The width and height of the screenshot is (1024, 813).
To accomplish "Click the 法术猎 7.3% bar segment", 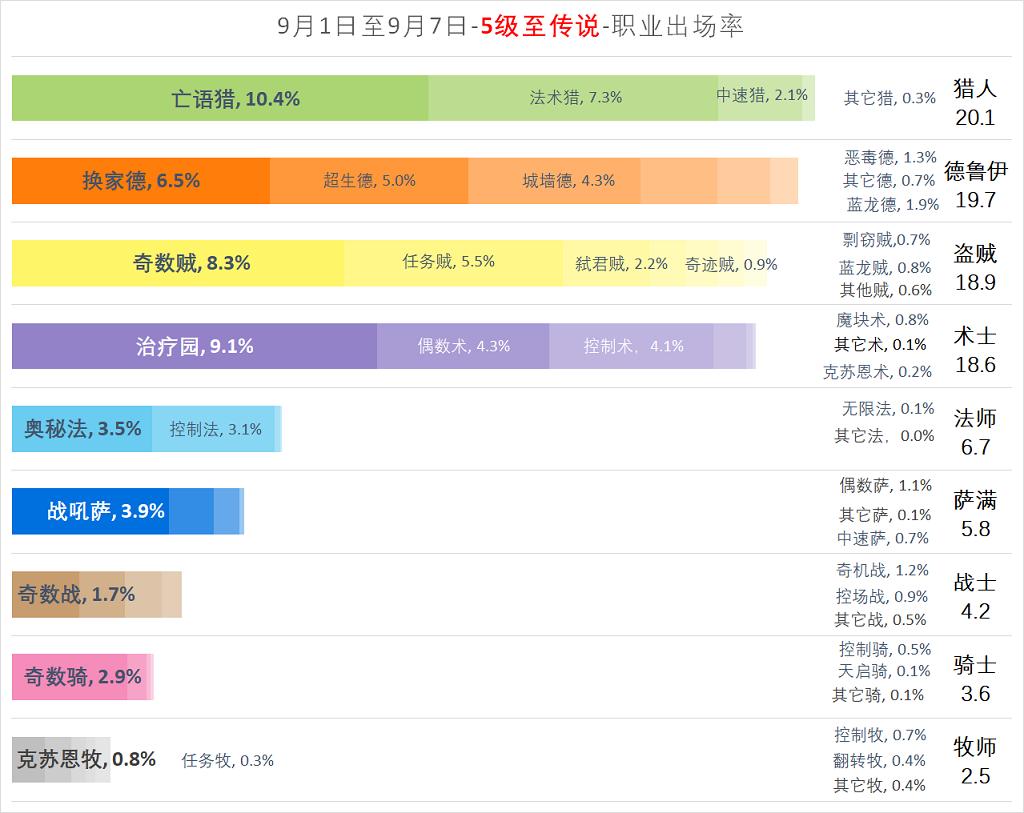I will coord(575,98).
